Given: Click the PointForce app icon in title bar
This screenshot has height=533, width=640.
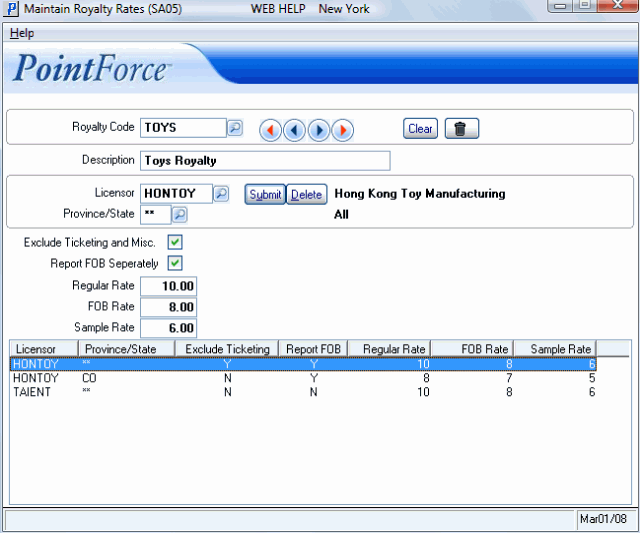Looking at the screenshot, I should click(11, 8).
